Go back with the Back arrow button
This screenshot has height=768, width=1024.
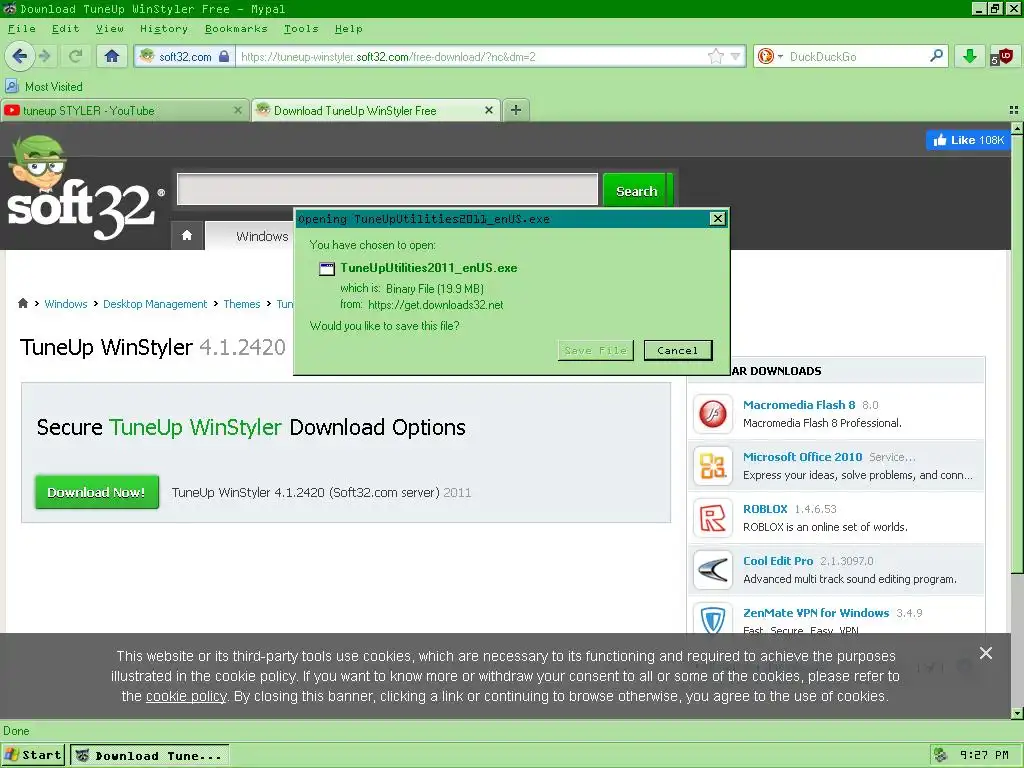20,56
